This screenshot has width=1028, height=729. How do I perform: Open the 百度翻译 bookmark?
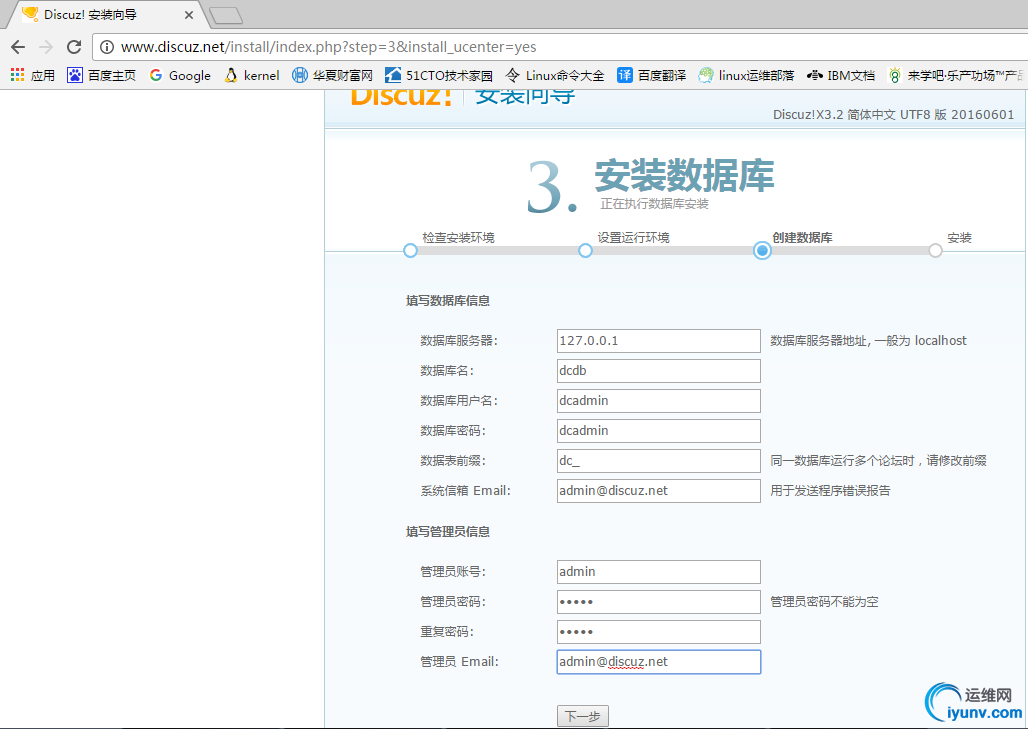652,75
